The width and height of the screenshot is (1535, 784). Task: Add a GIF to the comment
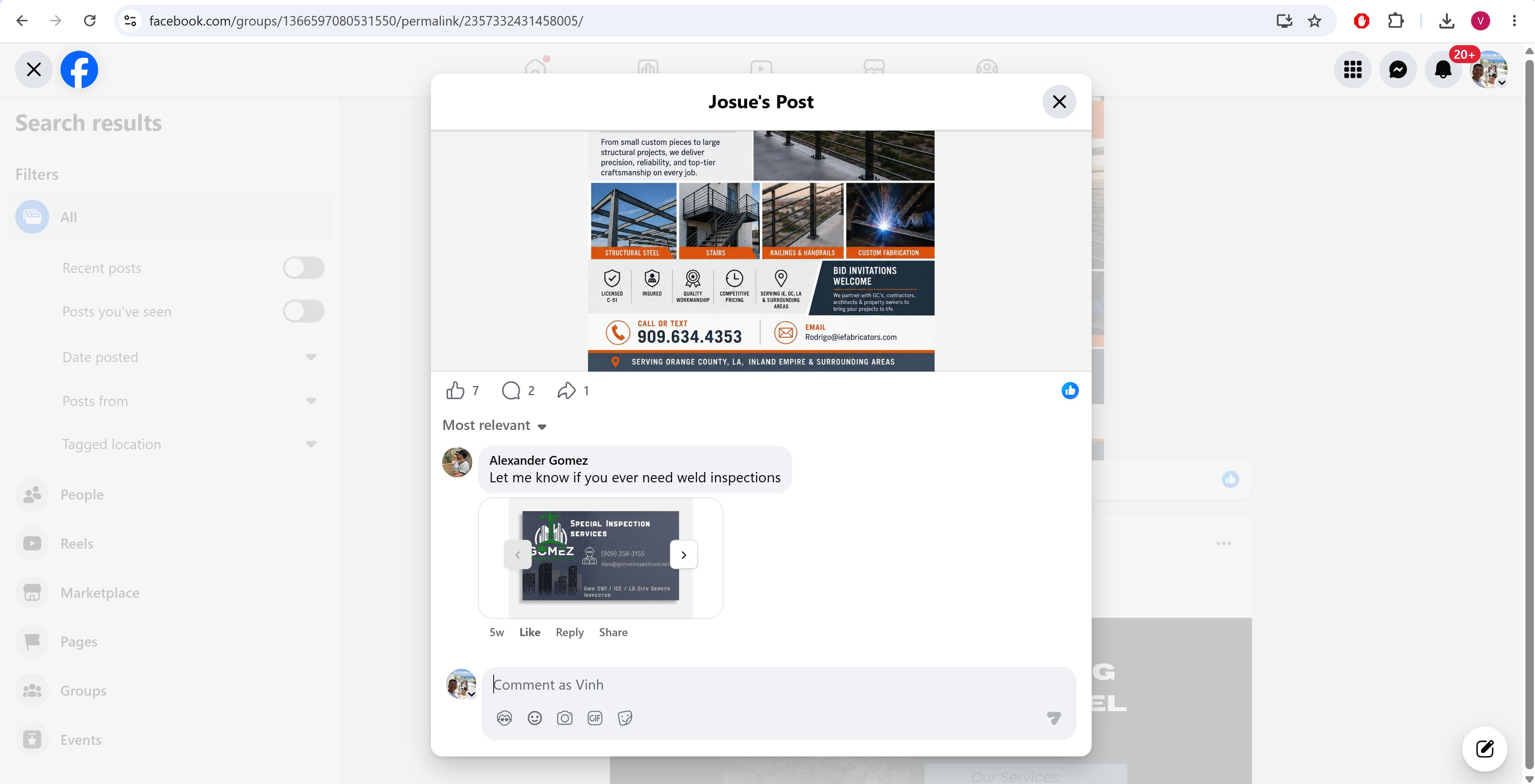point(595,718)
